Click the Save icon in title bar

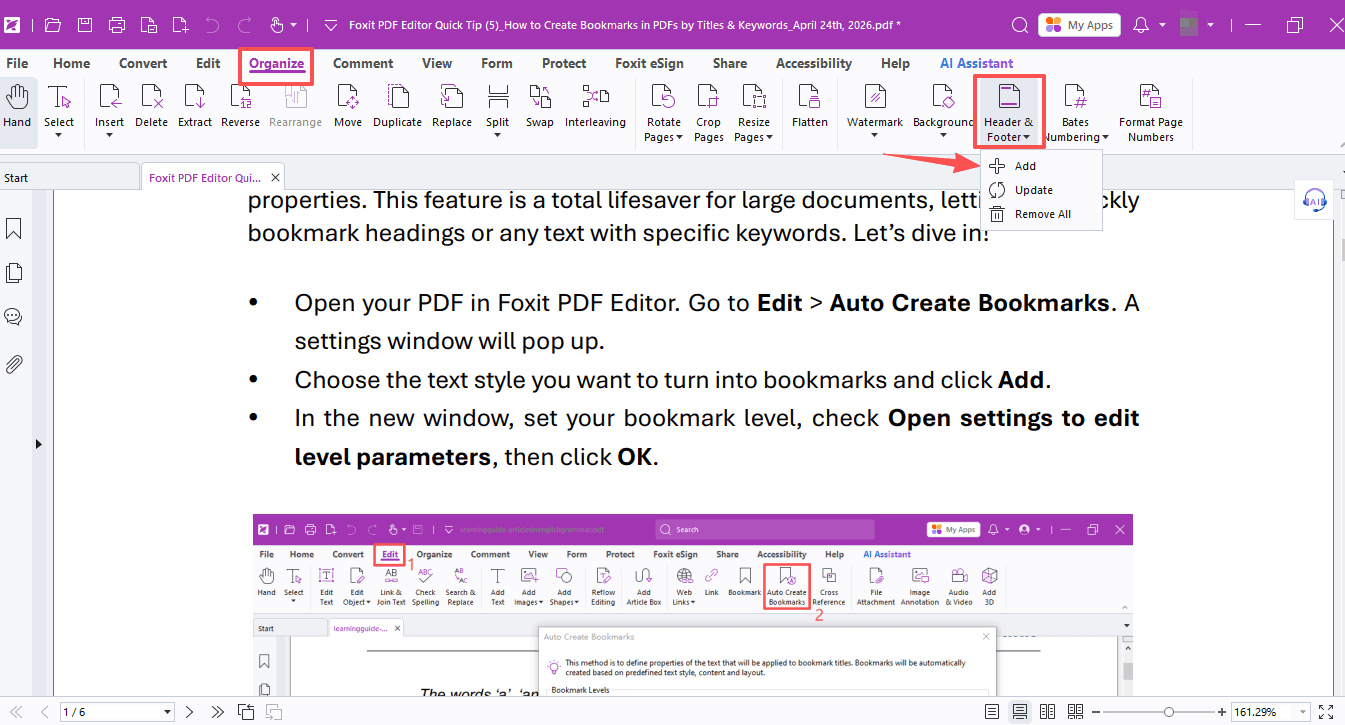(85, 25)
